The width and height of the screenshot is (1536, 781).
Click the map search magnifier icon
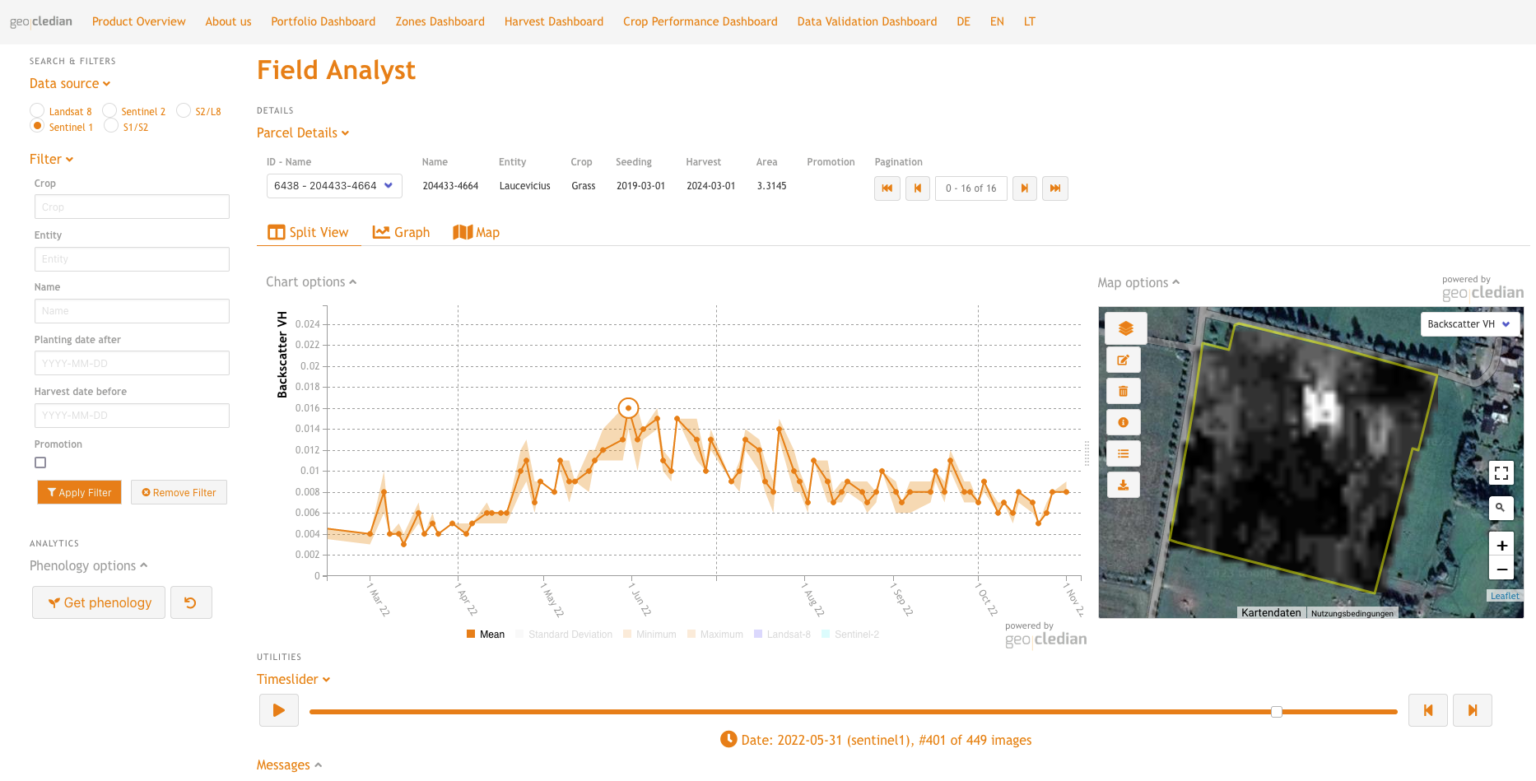click(x=1500, y=508)
